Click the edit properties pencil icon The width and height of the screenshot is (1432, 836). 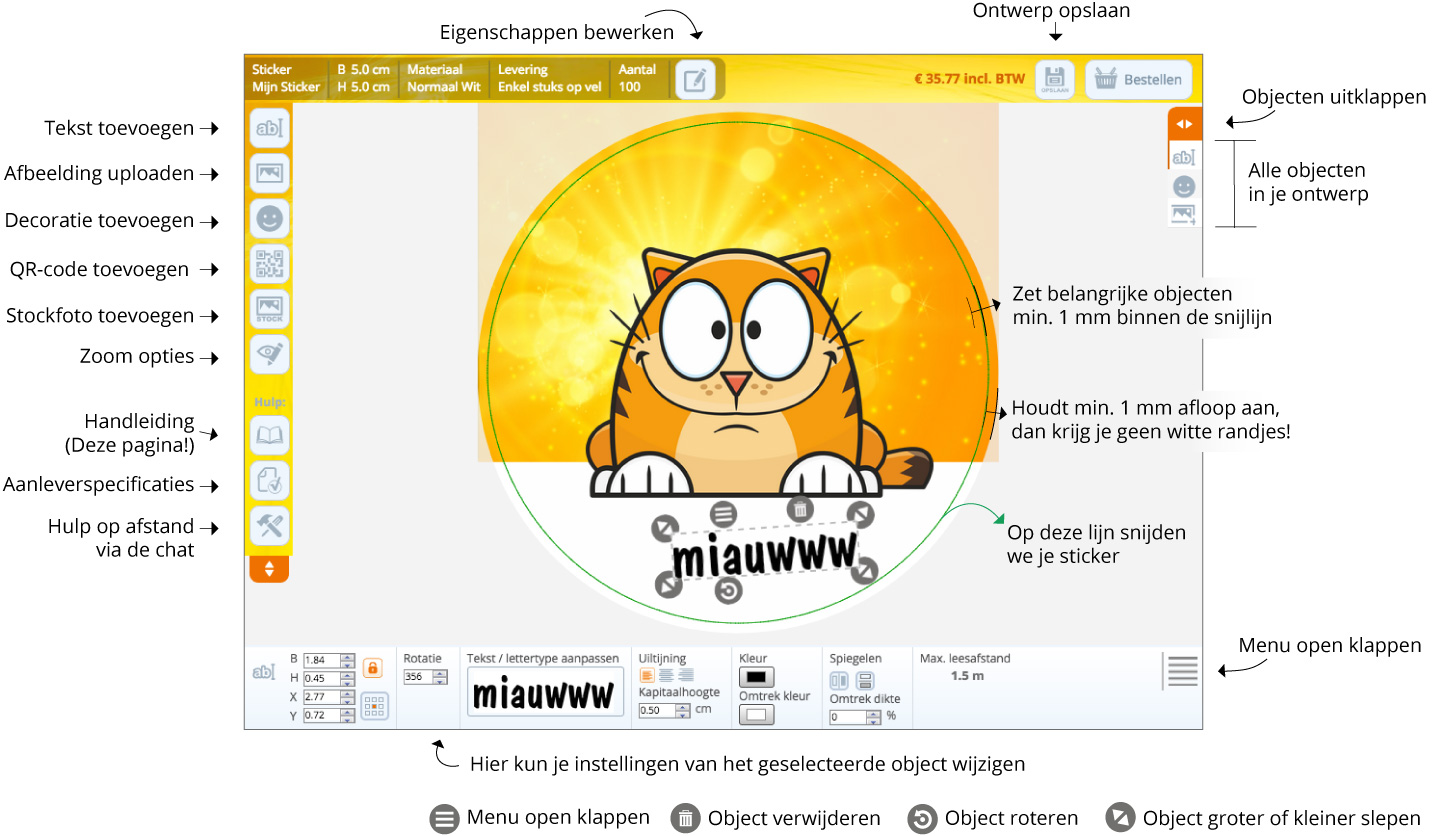pyautogui.click(x=694, y=80)
